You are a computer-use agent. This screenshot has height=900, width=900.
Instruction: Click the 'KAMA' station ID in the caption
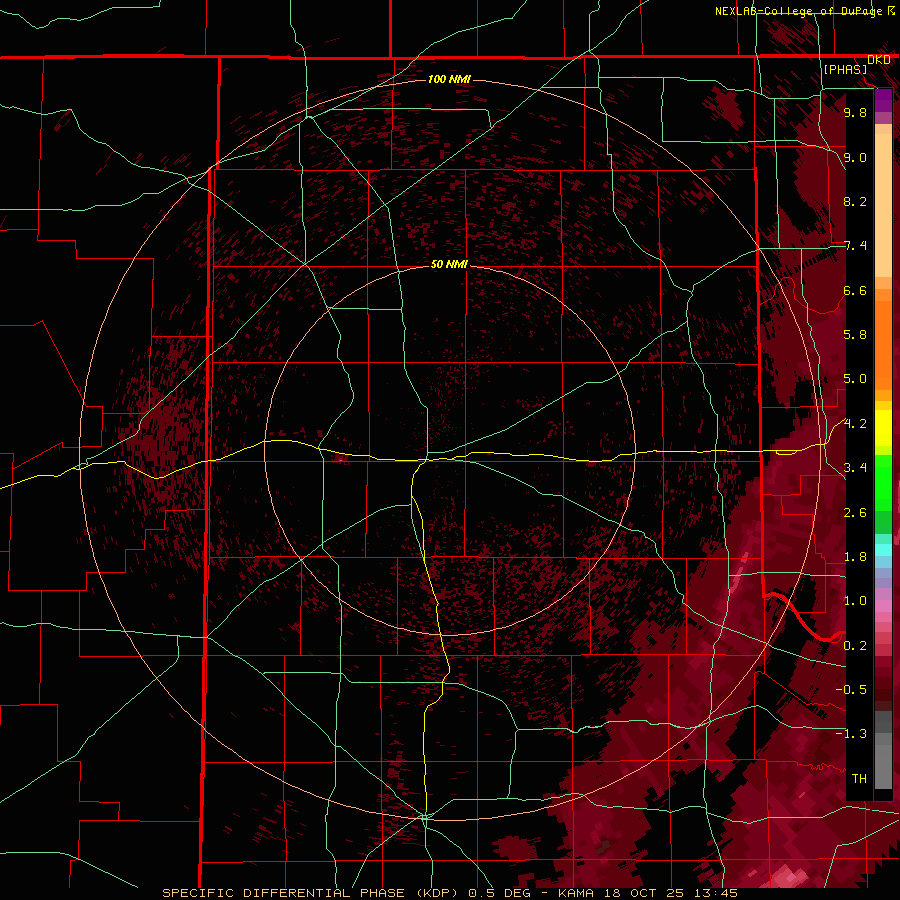point(576,893)
